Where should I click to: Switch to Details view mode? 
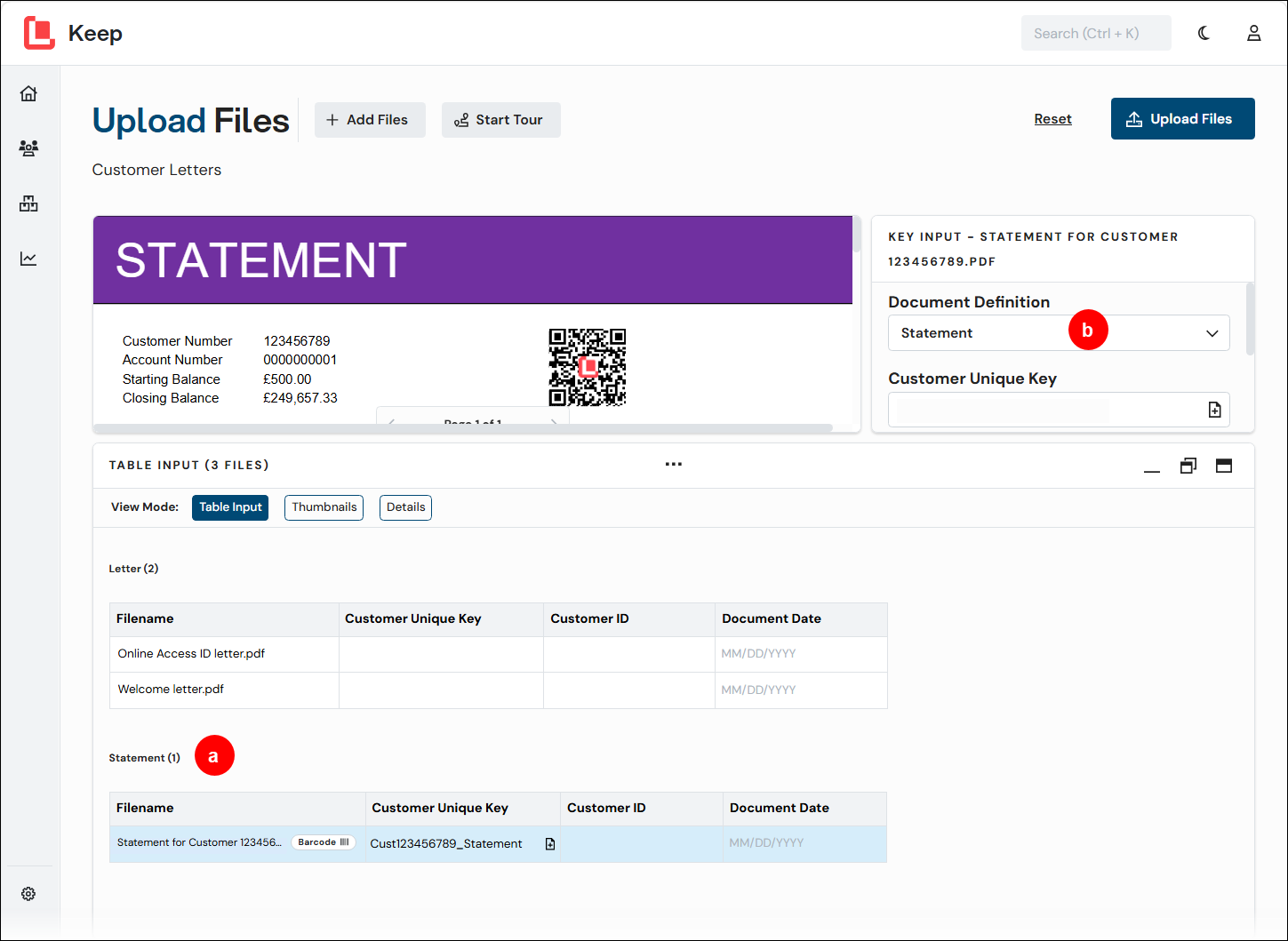point(405,507)
